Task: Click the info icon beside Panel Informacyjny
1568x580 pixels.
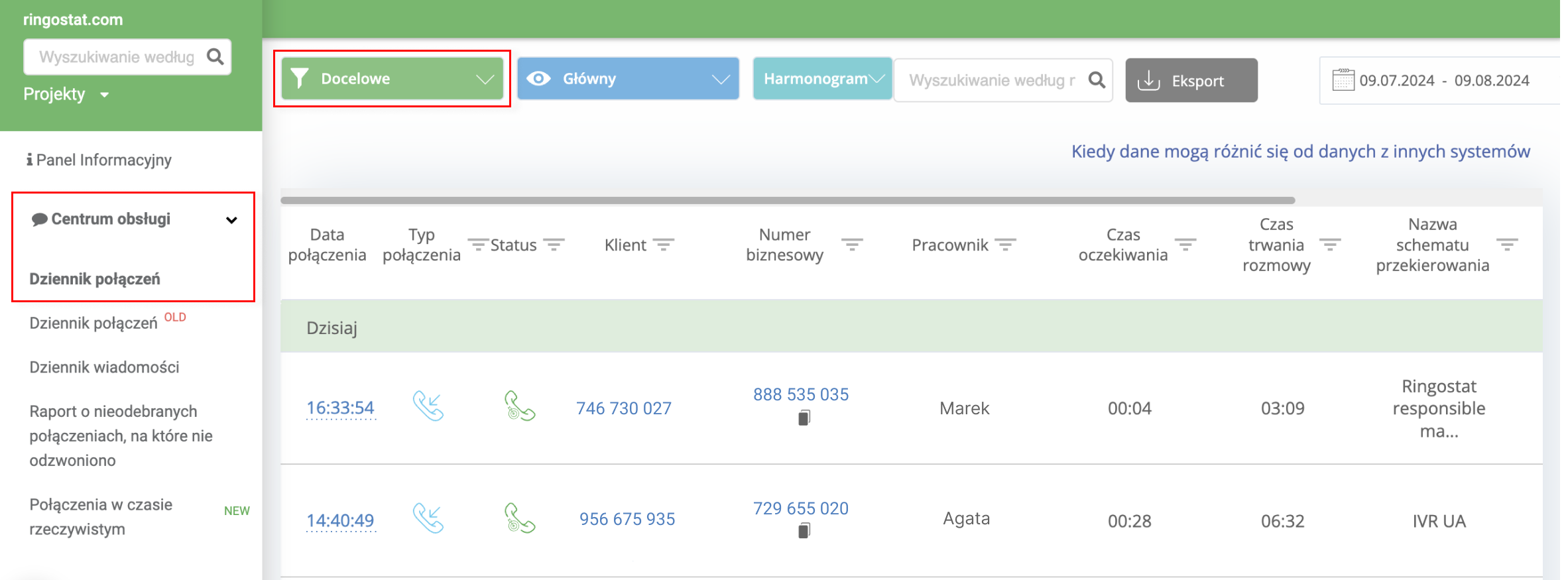Action: click(x=30, y=160)
